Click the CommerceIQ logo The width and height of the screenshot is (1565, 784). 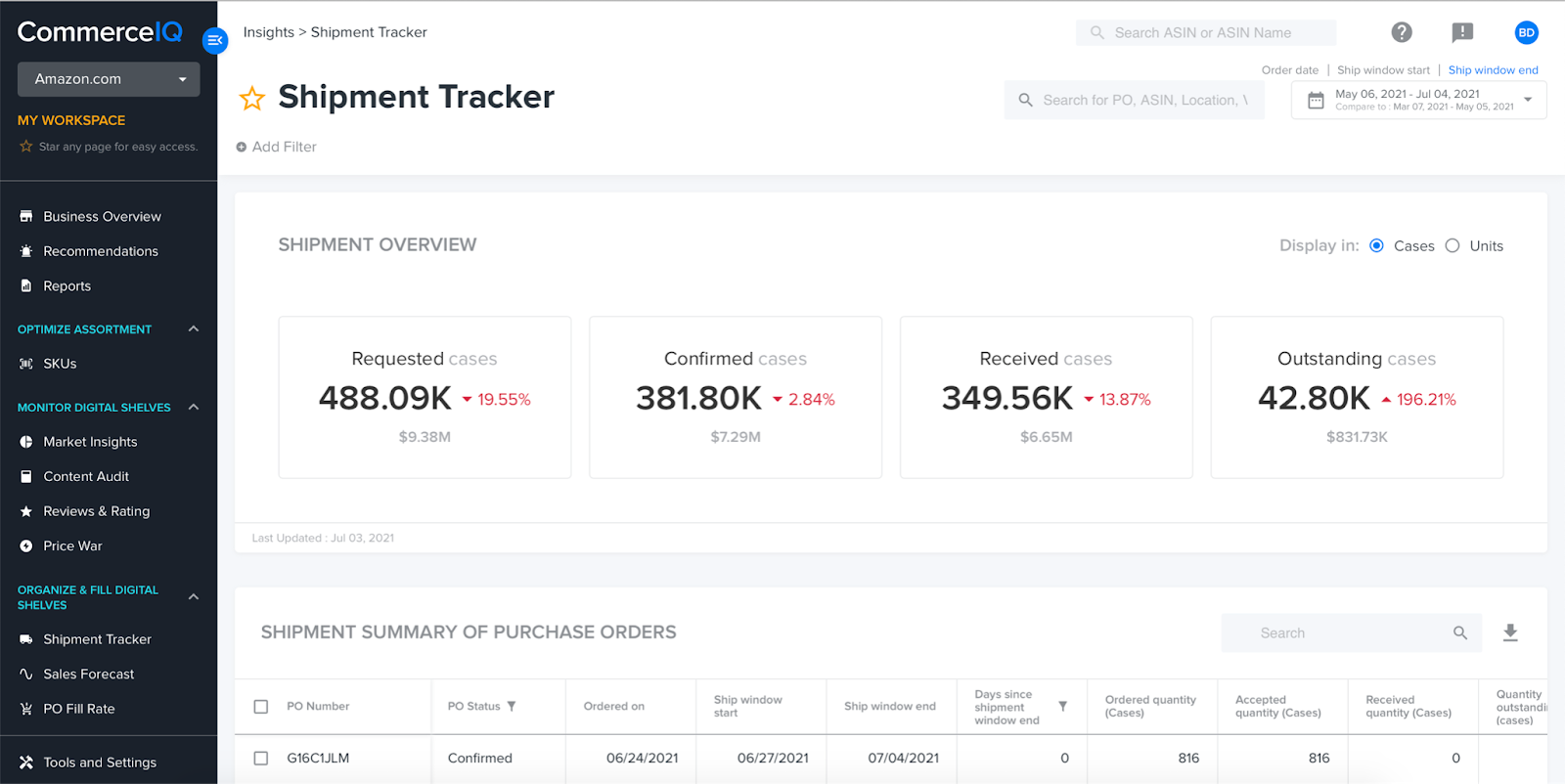click(100, 32)
